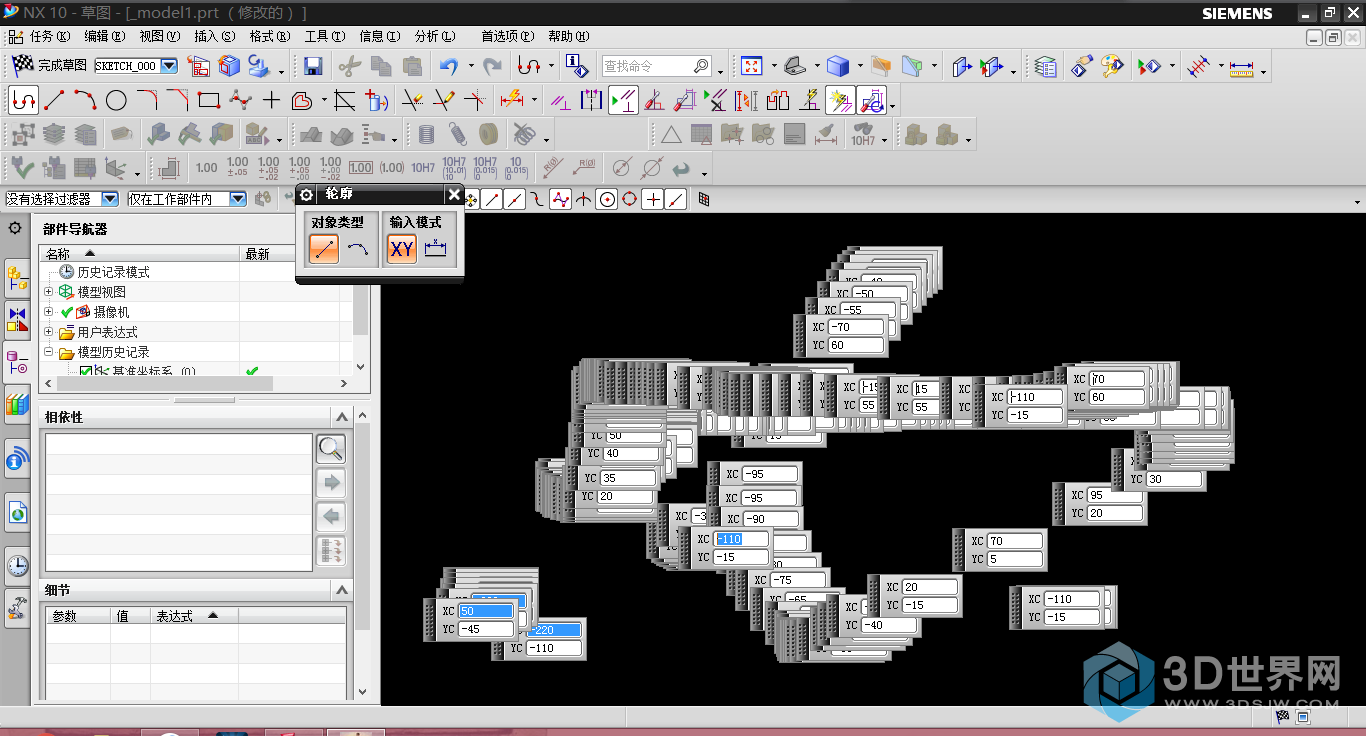The height and width of the screenshot is (736, 1366).
Task: Open the HD3D Tools sidebar icon
Action: pos(17,459)
